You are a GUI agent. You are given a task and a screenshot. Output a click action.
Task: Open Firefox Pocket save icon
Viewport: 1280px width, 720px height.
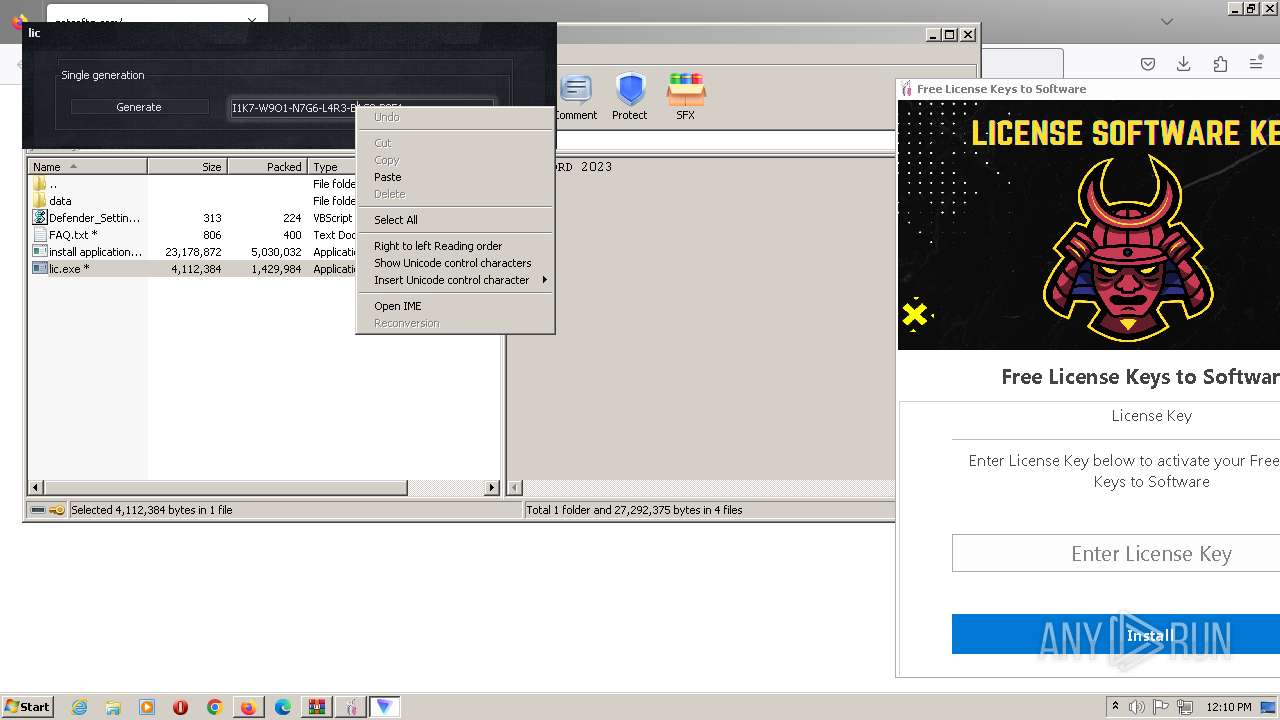pos(1148,64)
